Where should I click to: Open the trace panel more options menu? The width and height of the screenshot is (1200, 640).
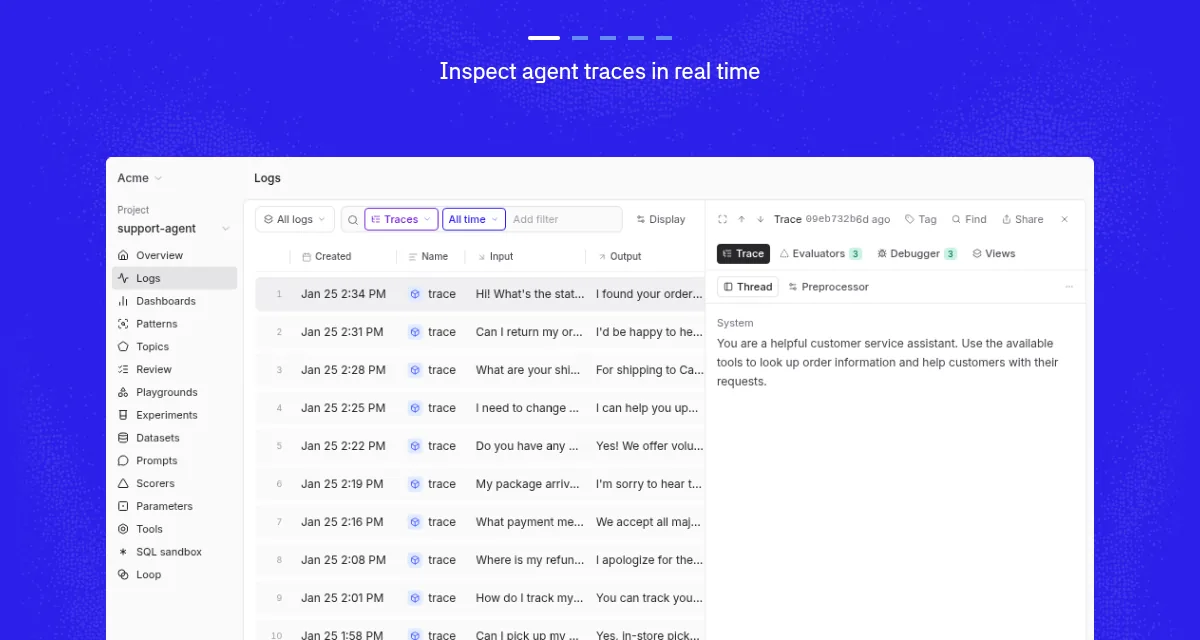tap(1069, 287)
